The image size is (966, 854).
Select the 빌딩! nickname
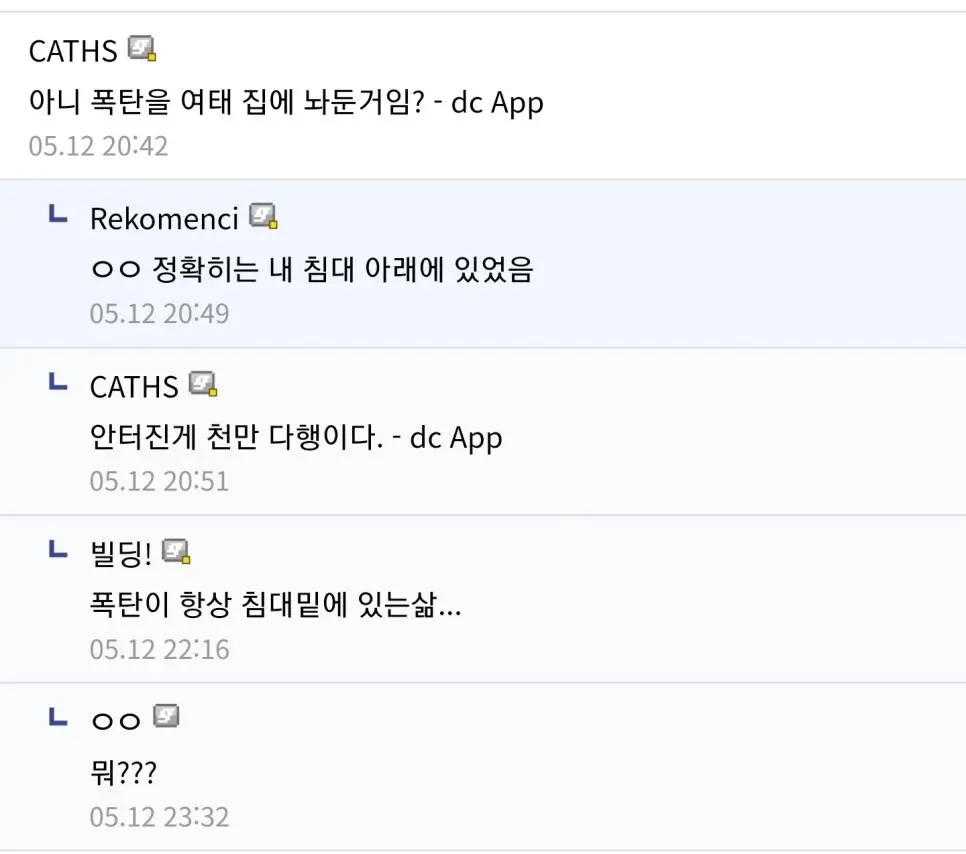pos(120,553)
